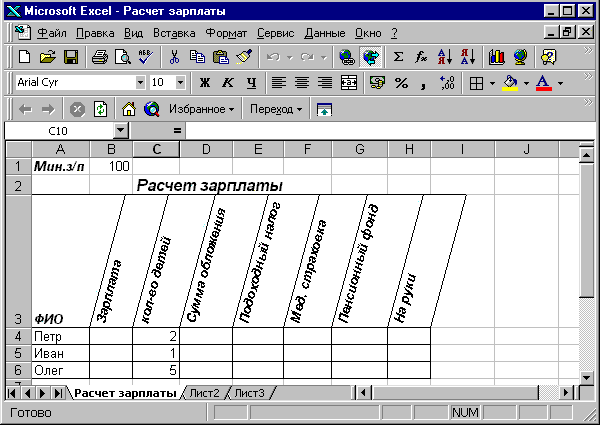Click the formula bar equals button
600x425 pixels.
(177, 131)
